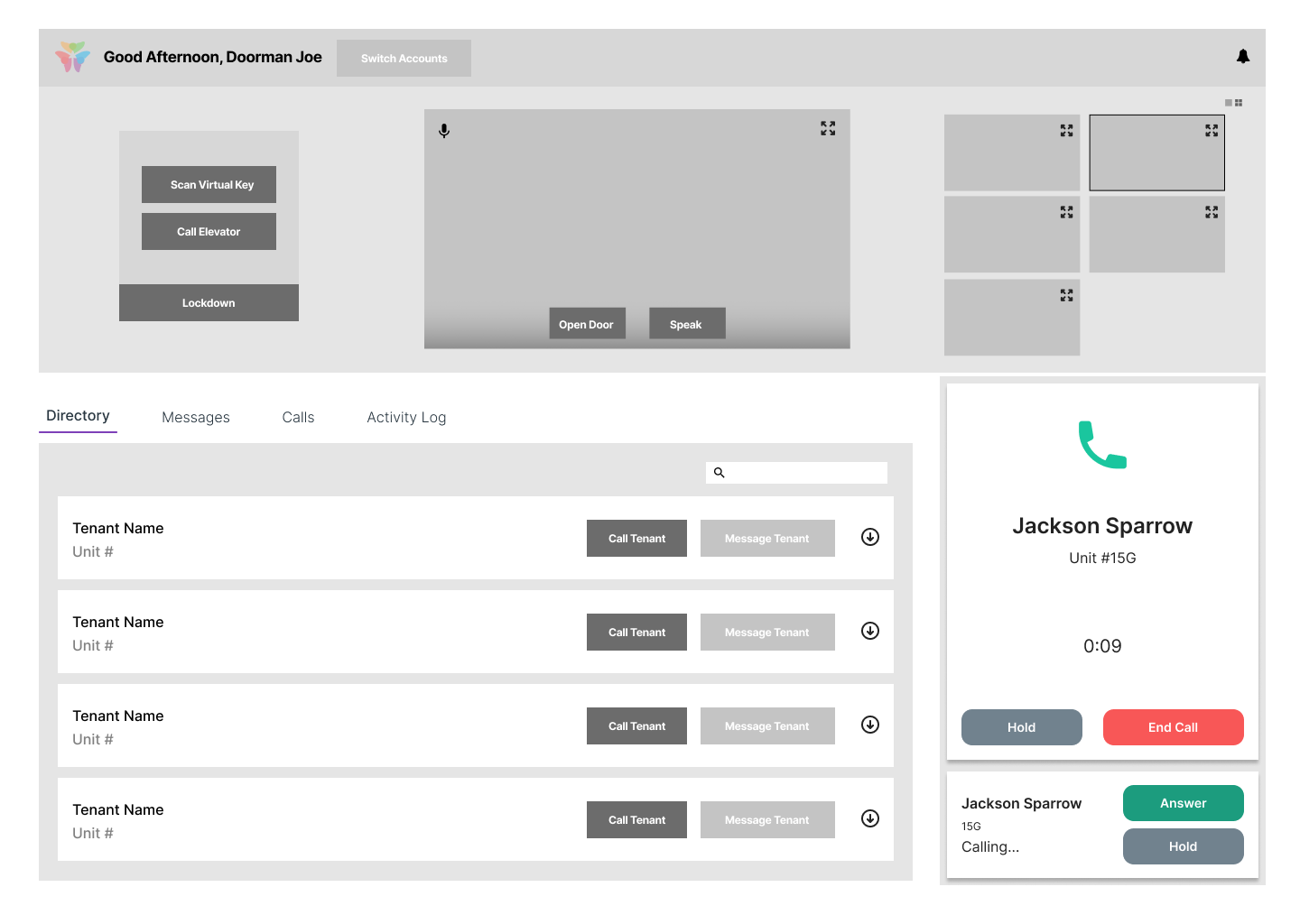The width and height of the screenshot is (1300, 924).
Task: Click the butterfly logo in the header
Action: 73,57
